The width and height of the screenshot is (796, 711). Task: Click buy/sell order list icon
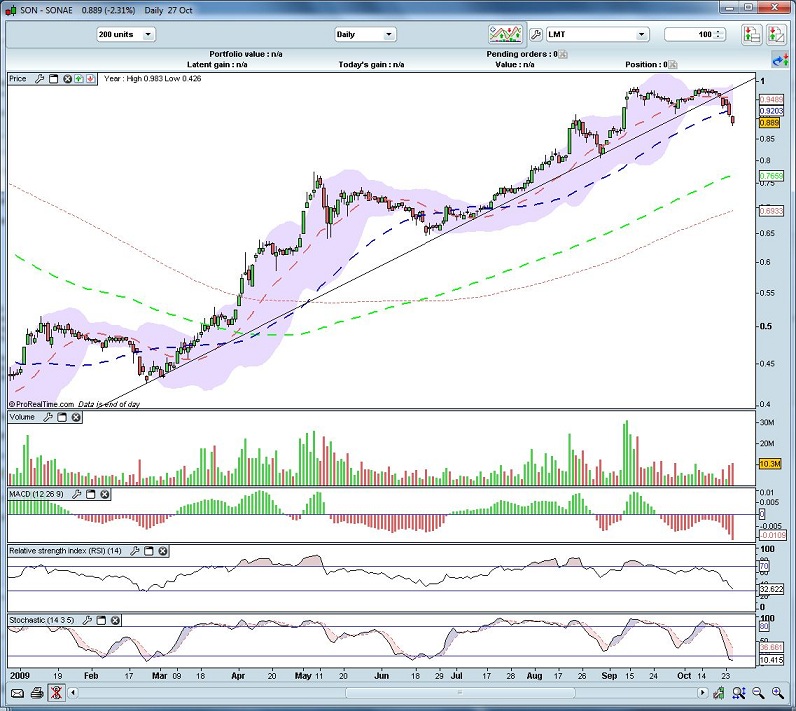[751, 35]
